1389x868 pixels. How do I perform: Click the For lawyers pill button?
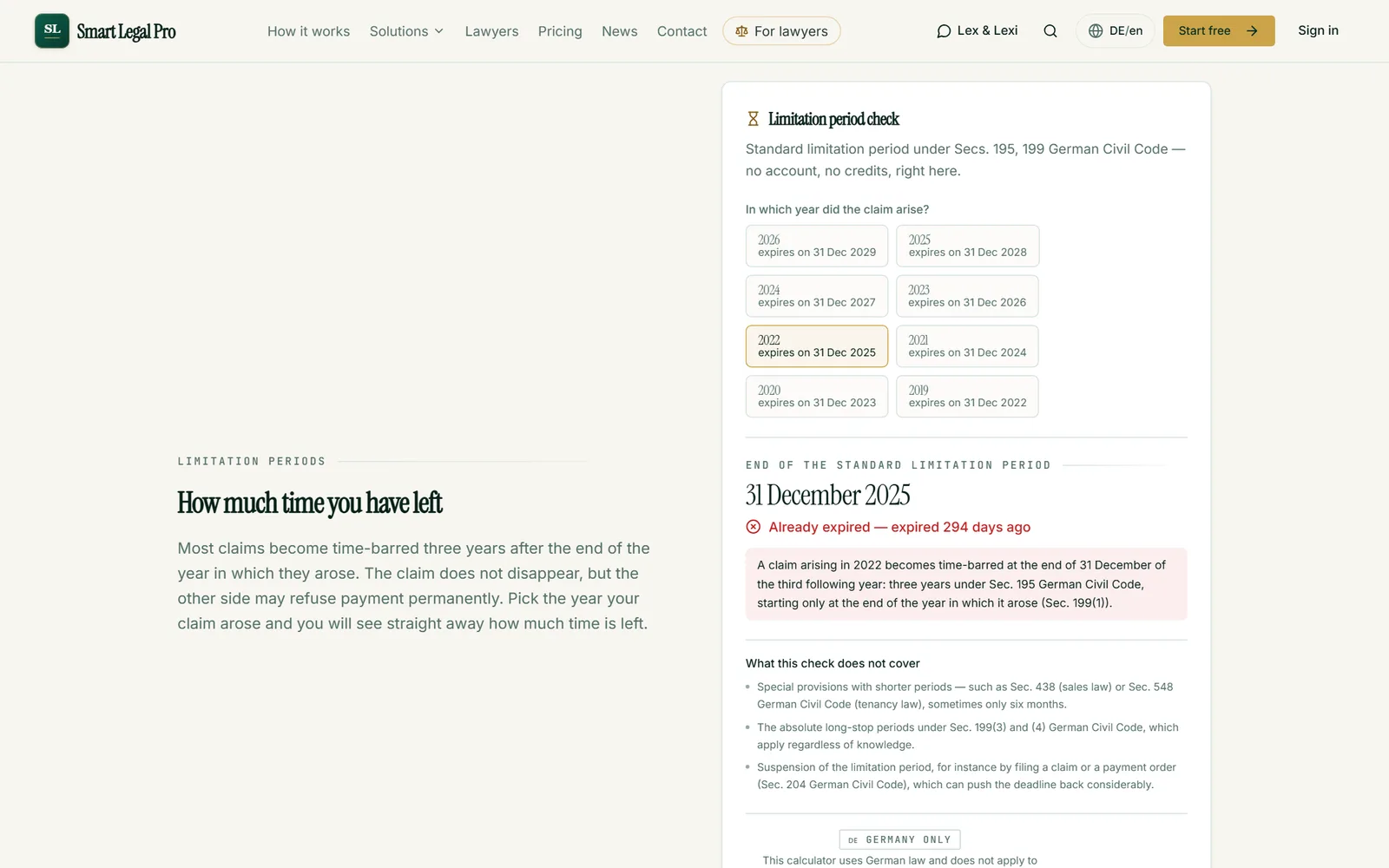[781, 31]
